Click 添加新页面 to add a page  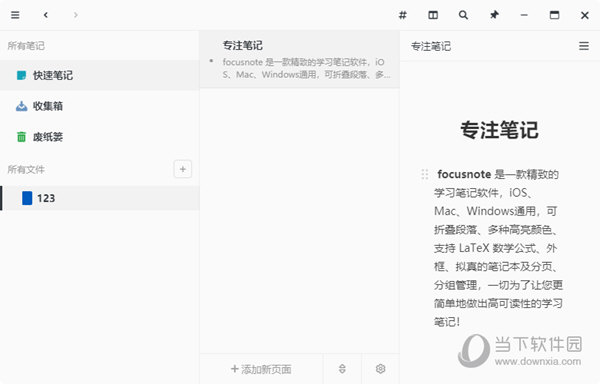point(261,369)
